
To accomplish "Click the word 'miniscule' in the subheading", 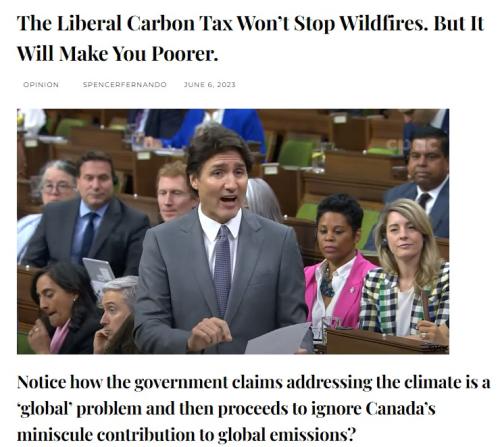I will tap(55, 435).
